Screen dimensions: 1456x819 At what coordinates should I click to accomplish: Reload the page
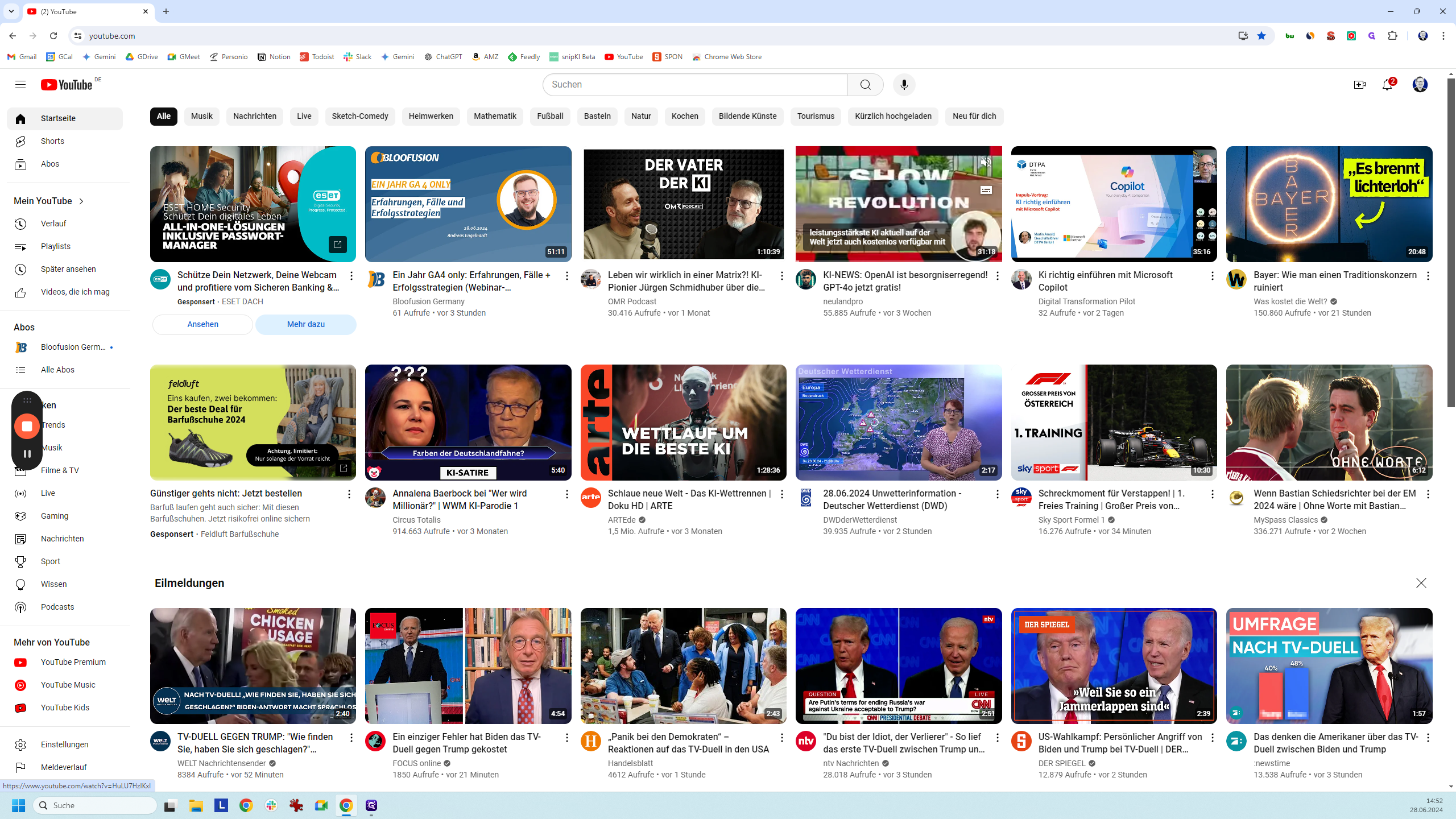(53, 36)
